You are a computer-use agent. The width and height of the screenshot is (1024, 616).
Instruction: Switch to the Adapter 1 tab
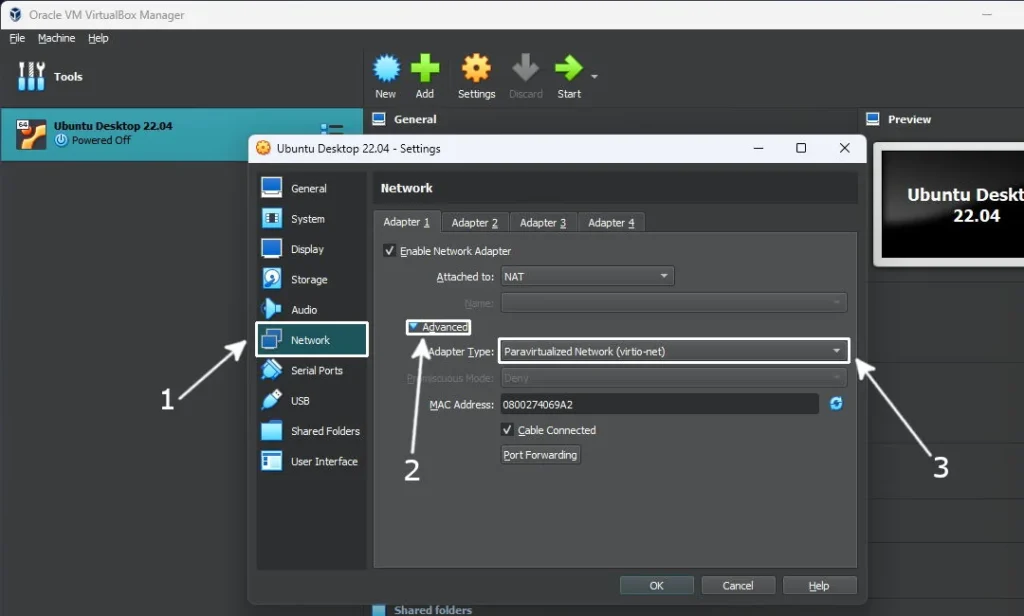click(x=407, y=222)
